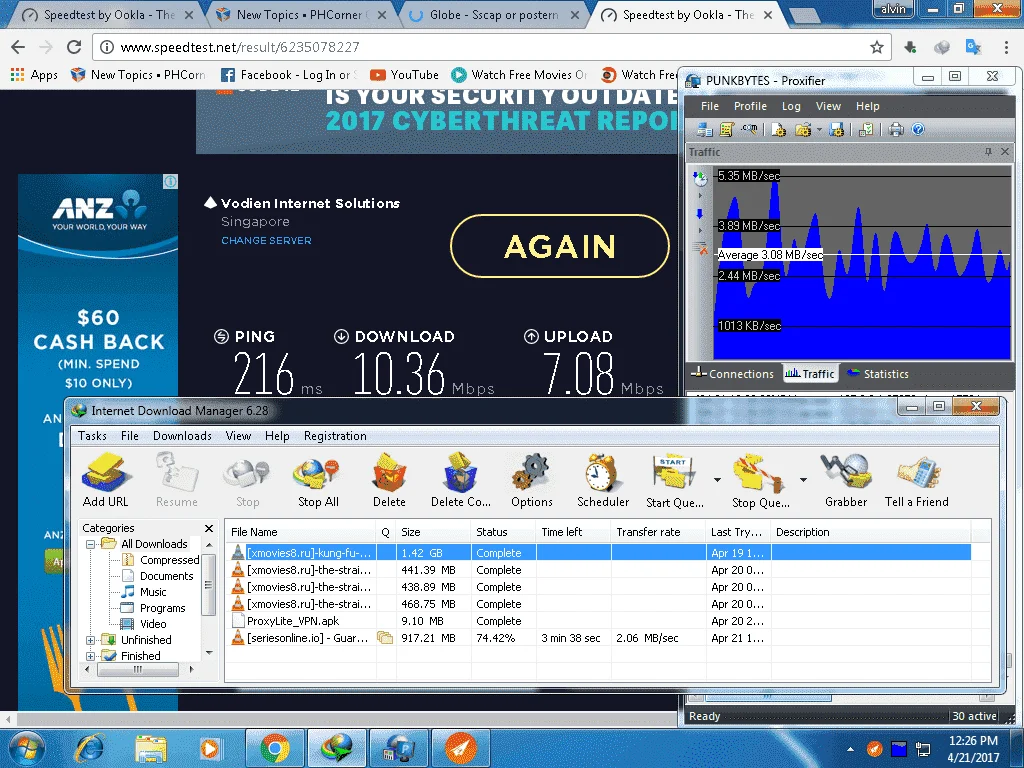1024x768 pixels.
Task: Switch to Globe - Sscap browser tab
Action: (x=494, y=14)
